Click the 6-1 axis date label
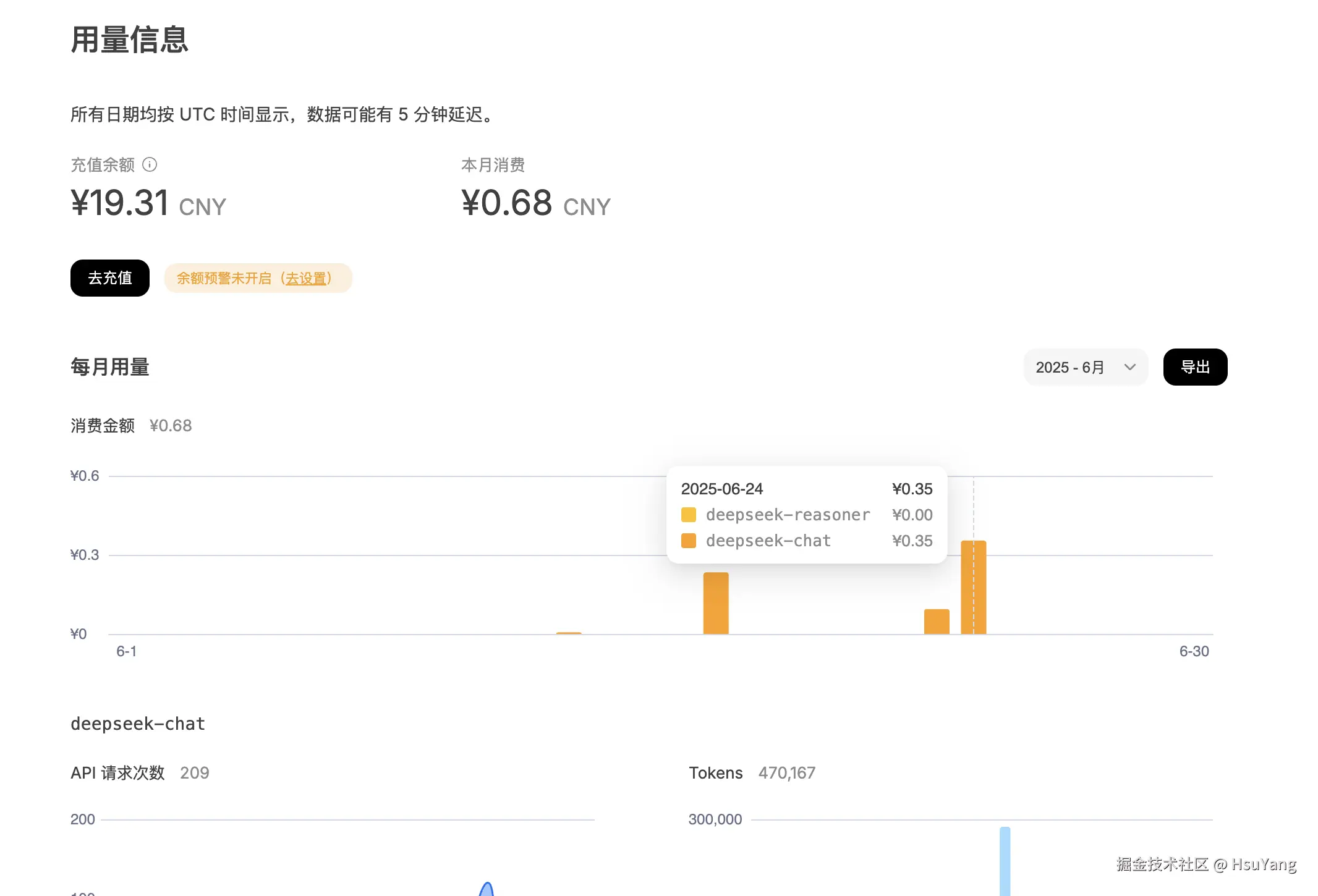 pyautogui.click(x=126, y=651)
